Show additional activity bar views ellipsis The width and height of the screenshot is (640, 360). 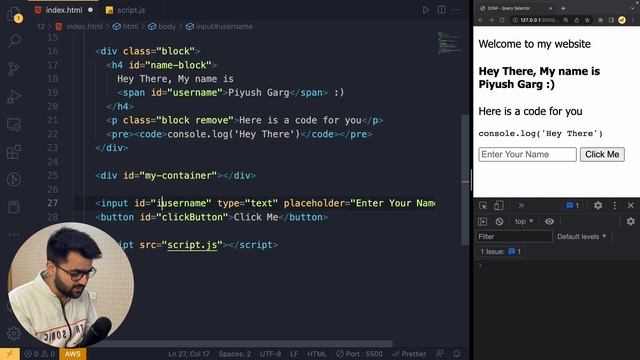(14, 234)
